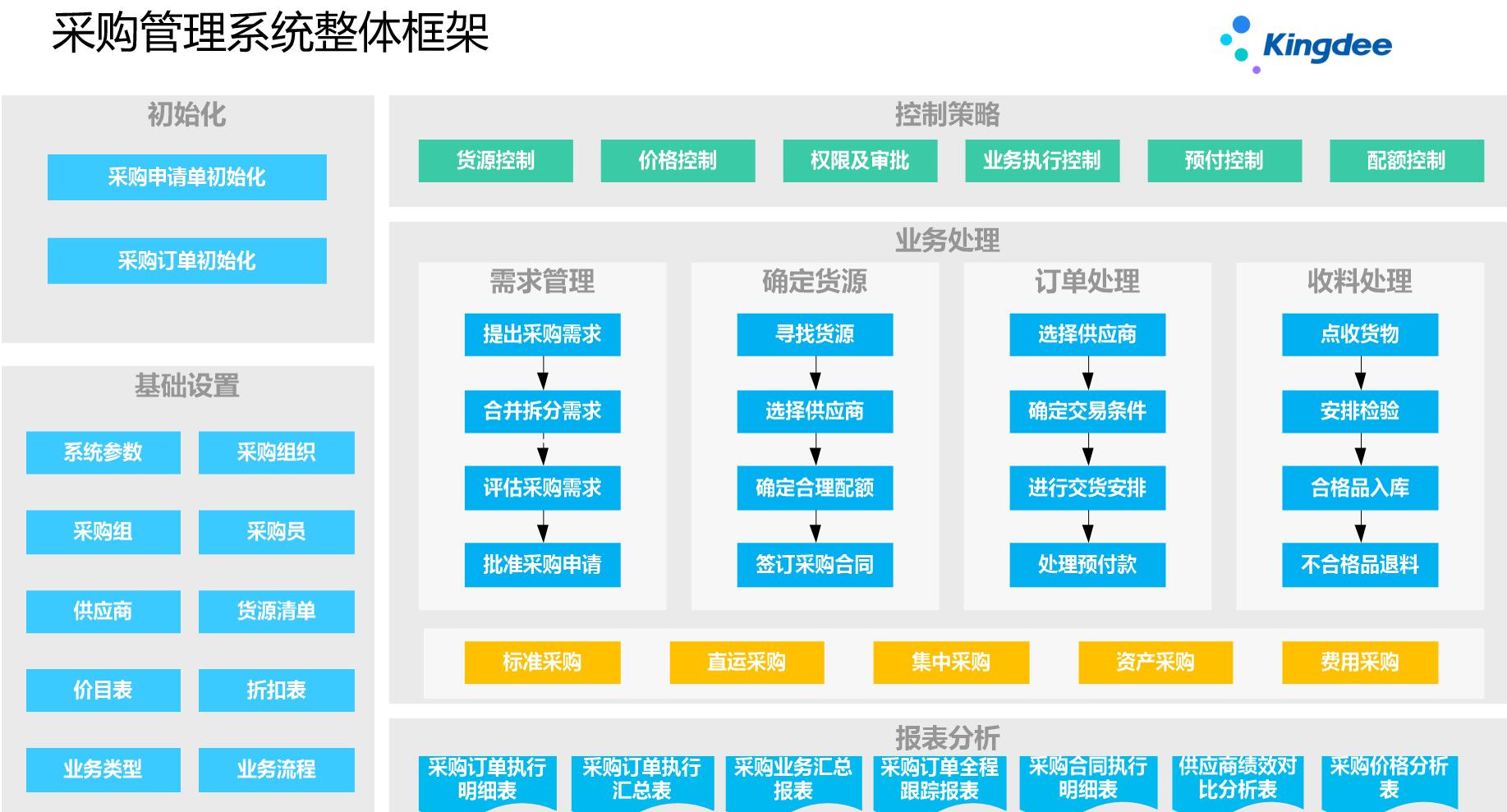1507x812 pixels.
Task: Select the 处理预付款 step
Action: (x=1087, y=565)
